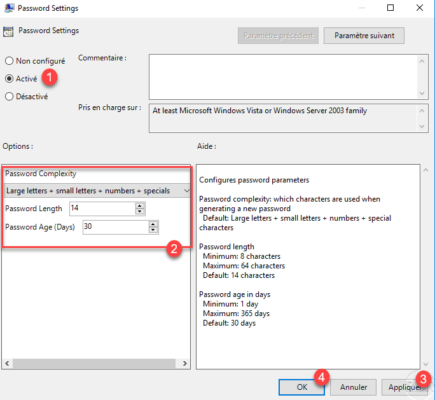Click the Appliquer button
Screen dimensions: 435x400
(404, 387)
